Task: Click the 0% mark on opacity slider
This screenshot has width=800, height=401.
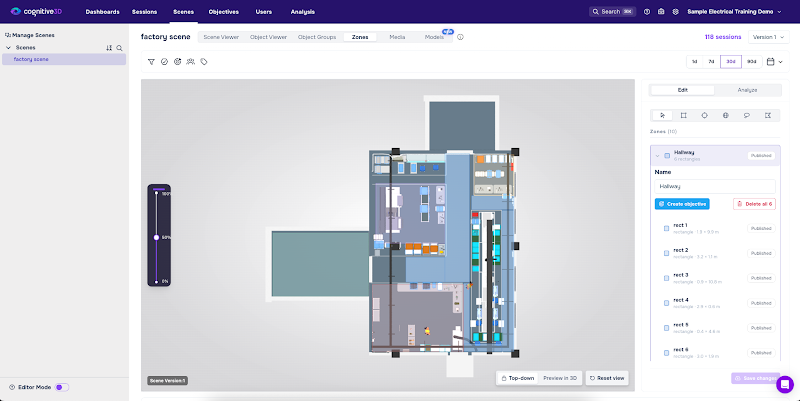Action: click(x=165, y=281)
